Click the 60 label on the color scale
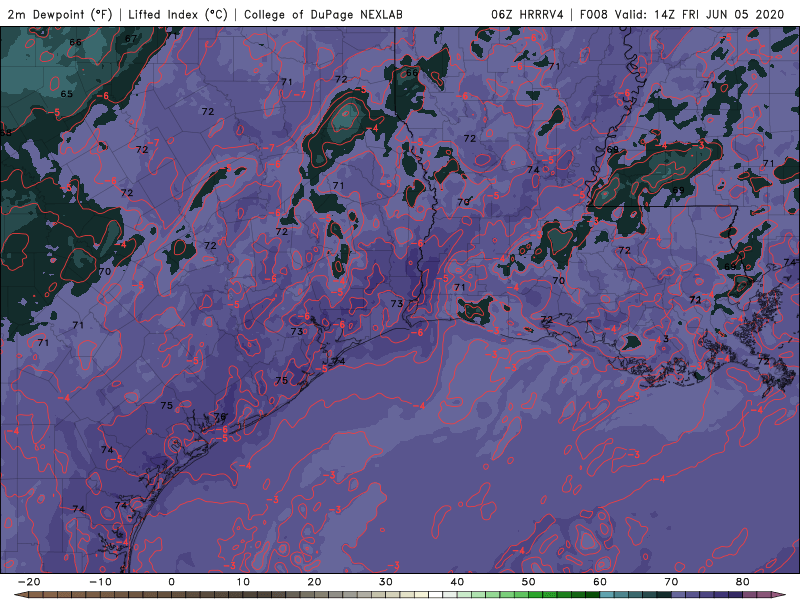This screenshot has width=800, height=600. (x=600, y=582)
